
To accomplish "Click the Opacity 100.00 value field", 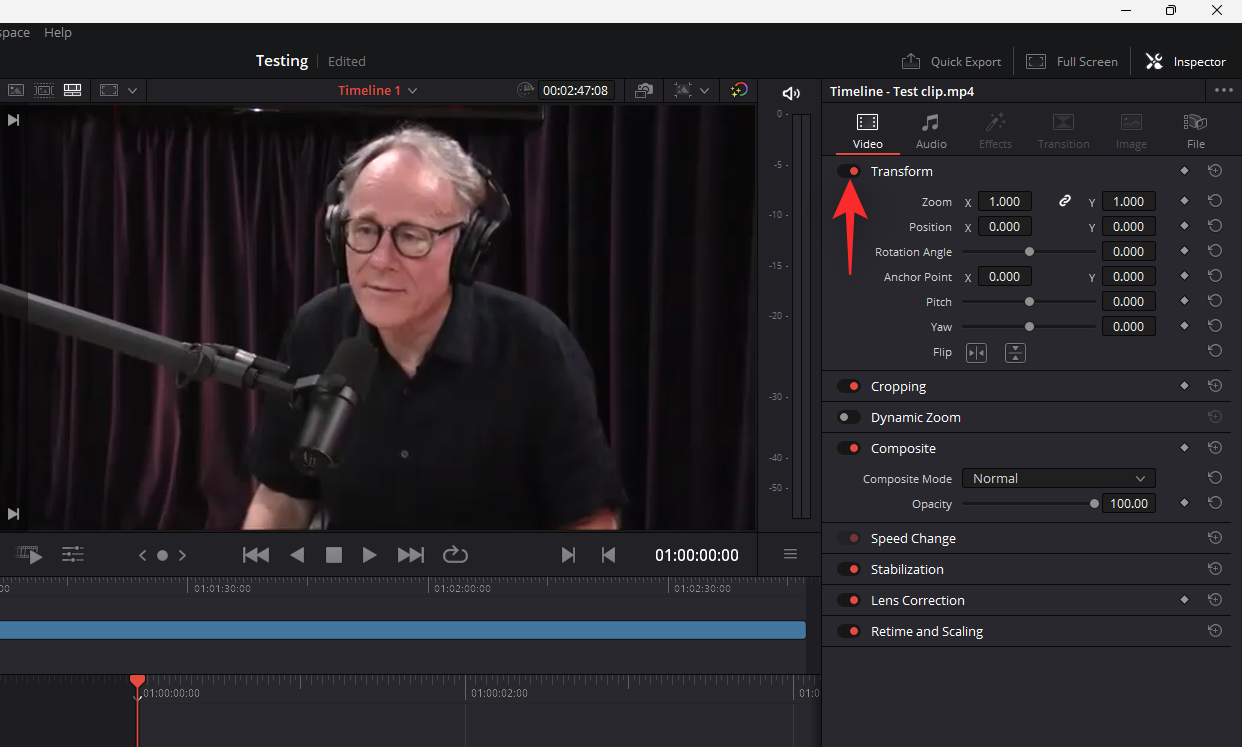I will coord(1128,503).
